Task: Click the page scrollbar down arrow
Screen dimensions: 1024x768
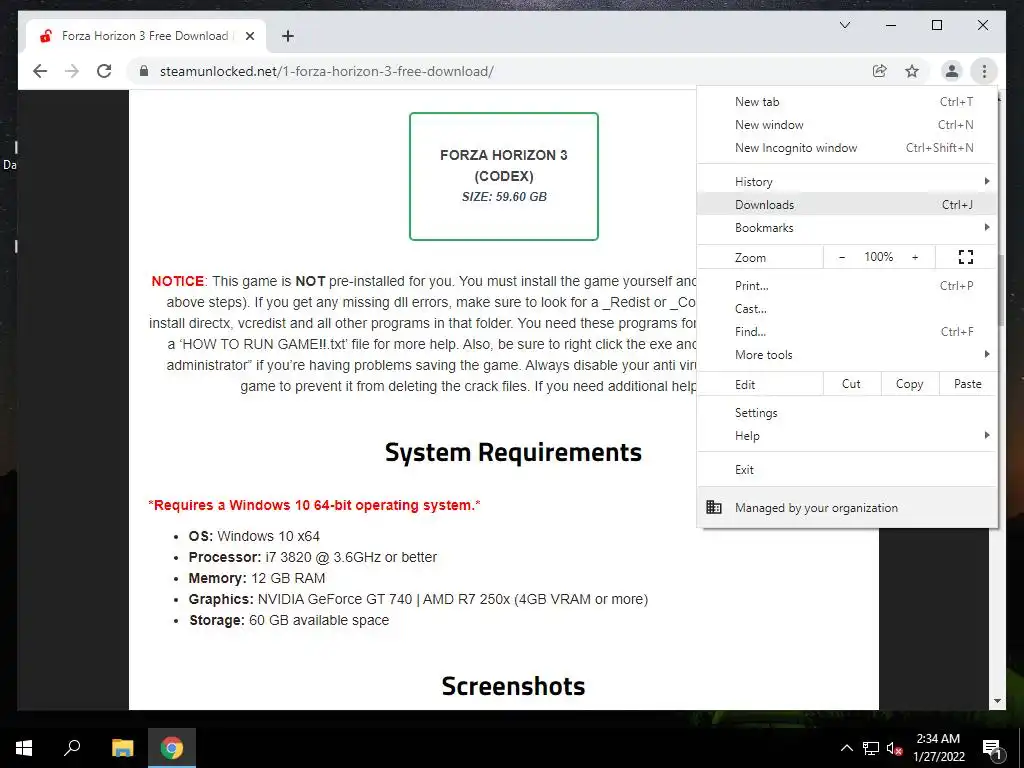Action: tap(997, 701)
